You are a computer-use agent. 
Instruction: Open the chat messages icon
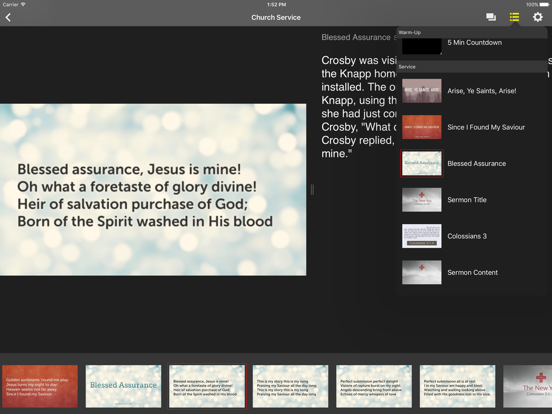(x=491, y=17)
